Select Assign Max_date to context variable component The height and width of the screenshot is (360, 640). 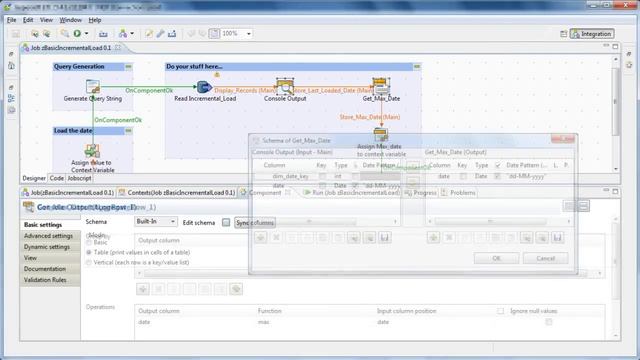381,134
